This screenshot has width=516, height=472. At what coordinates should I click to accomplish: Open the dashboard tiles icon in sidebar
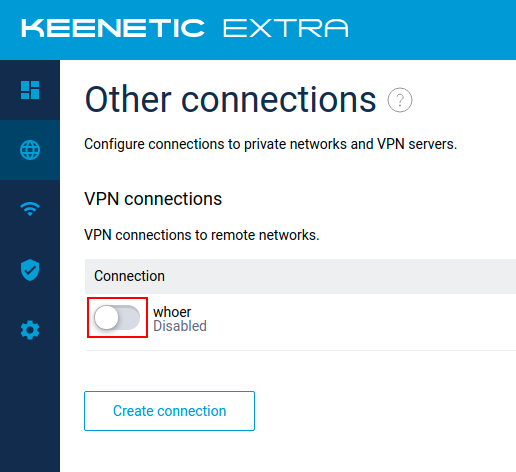pyautogui.click(x=30, y=90)
